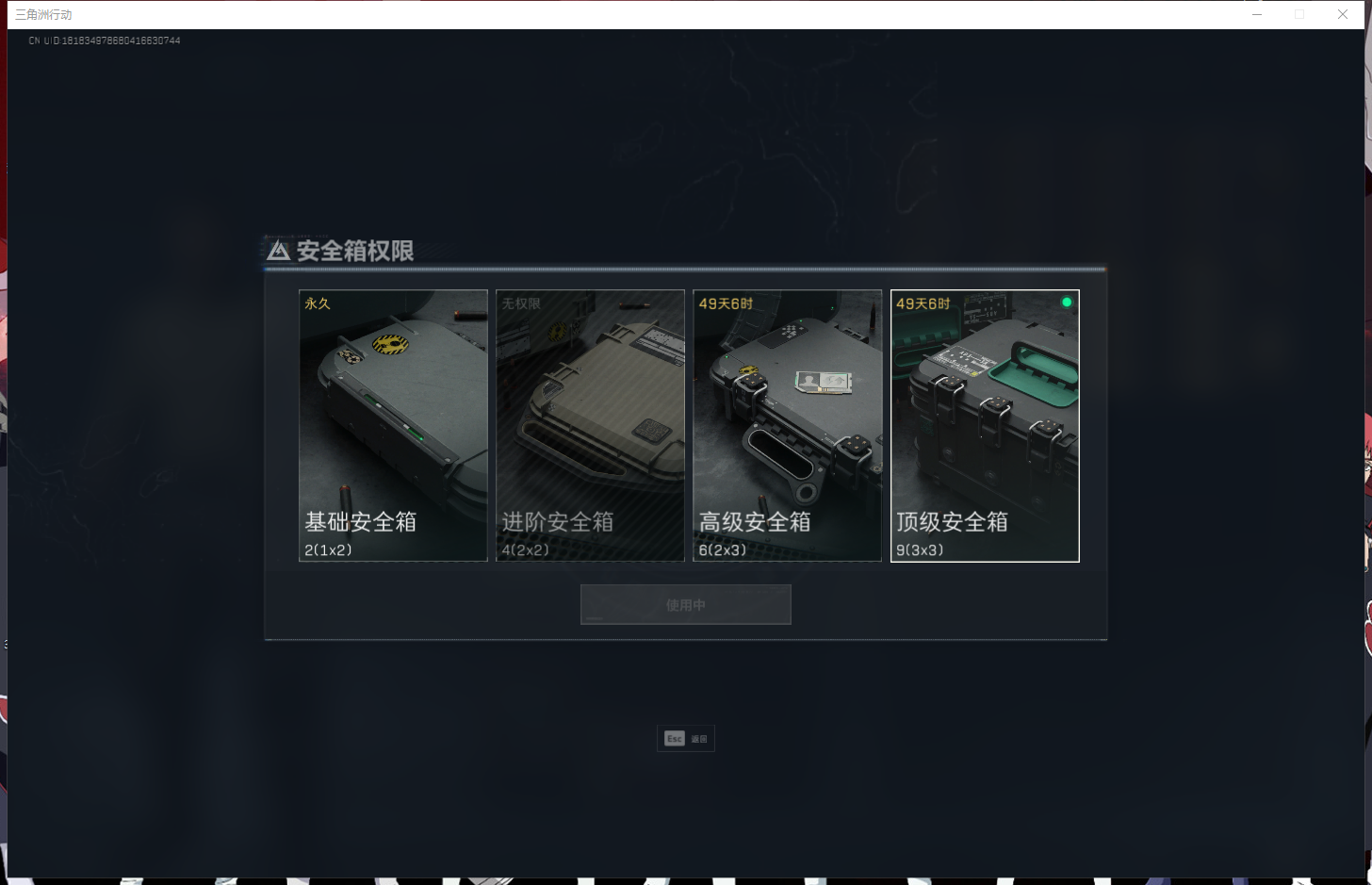Viewport: 1372px width, 885px height.
Task: Click the 返回 label next to Esc
Action: 699,739
